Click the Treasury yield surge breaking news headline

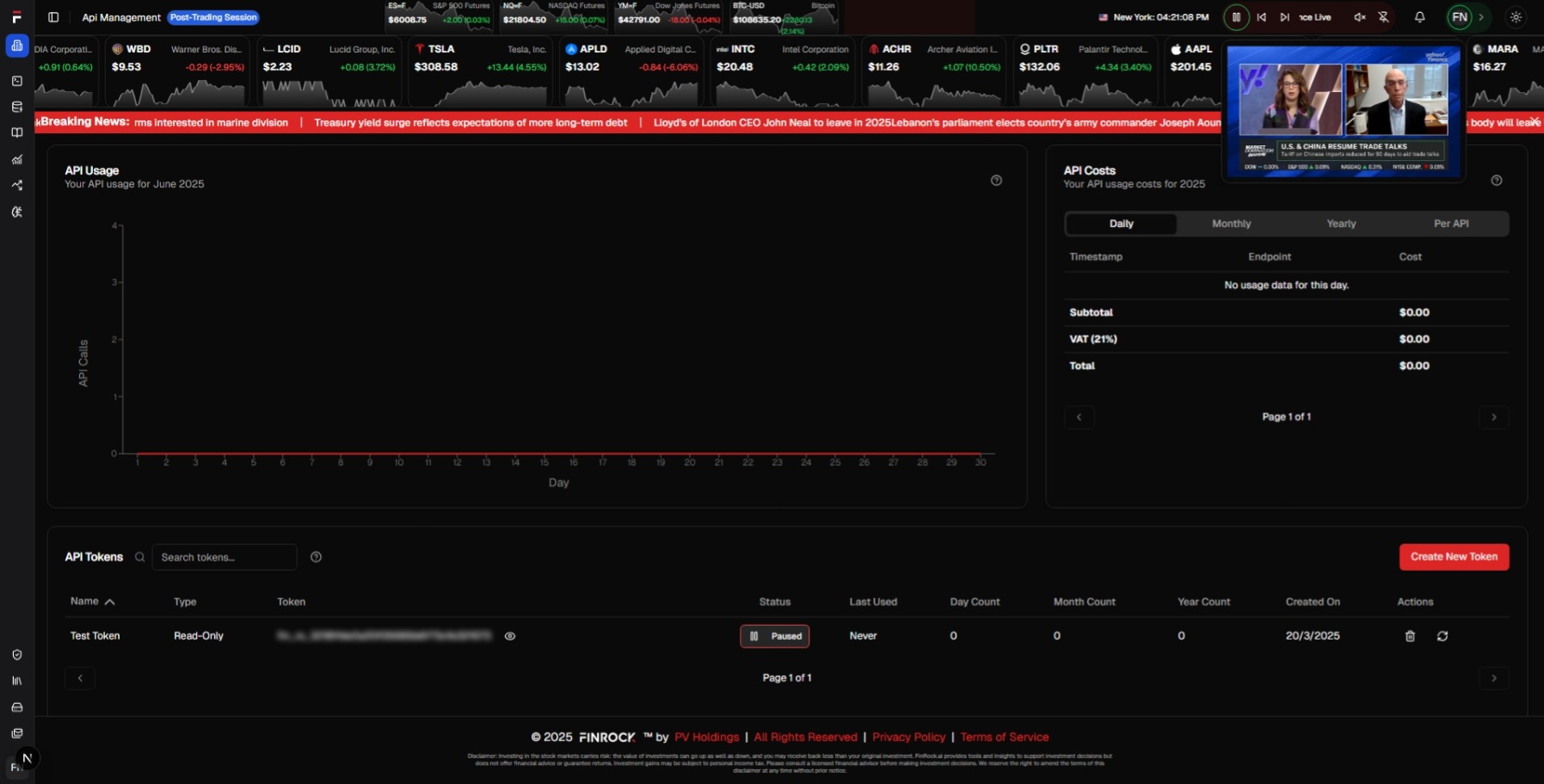(471, 122)
